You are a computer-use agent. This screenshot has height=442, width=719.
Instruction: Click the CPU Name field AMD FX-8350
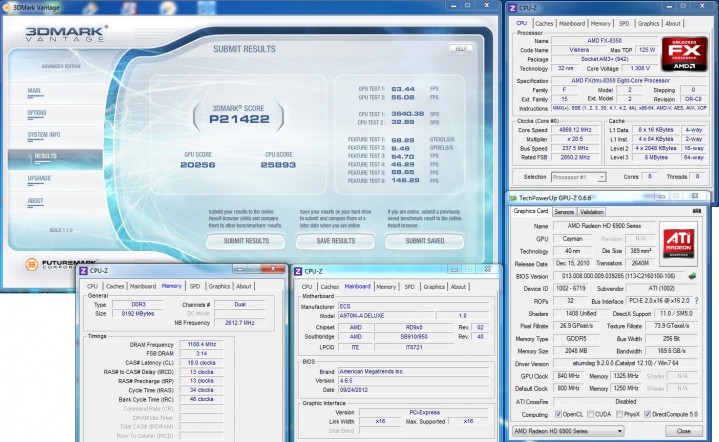coord(604,40)
